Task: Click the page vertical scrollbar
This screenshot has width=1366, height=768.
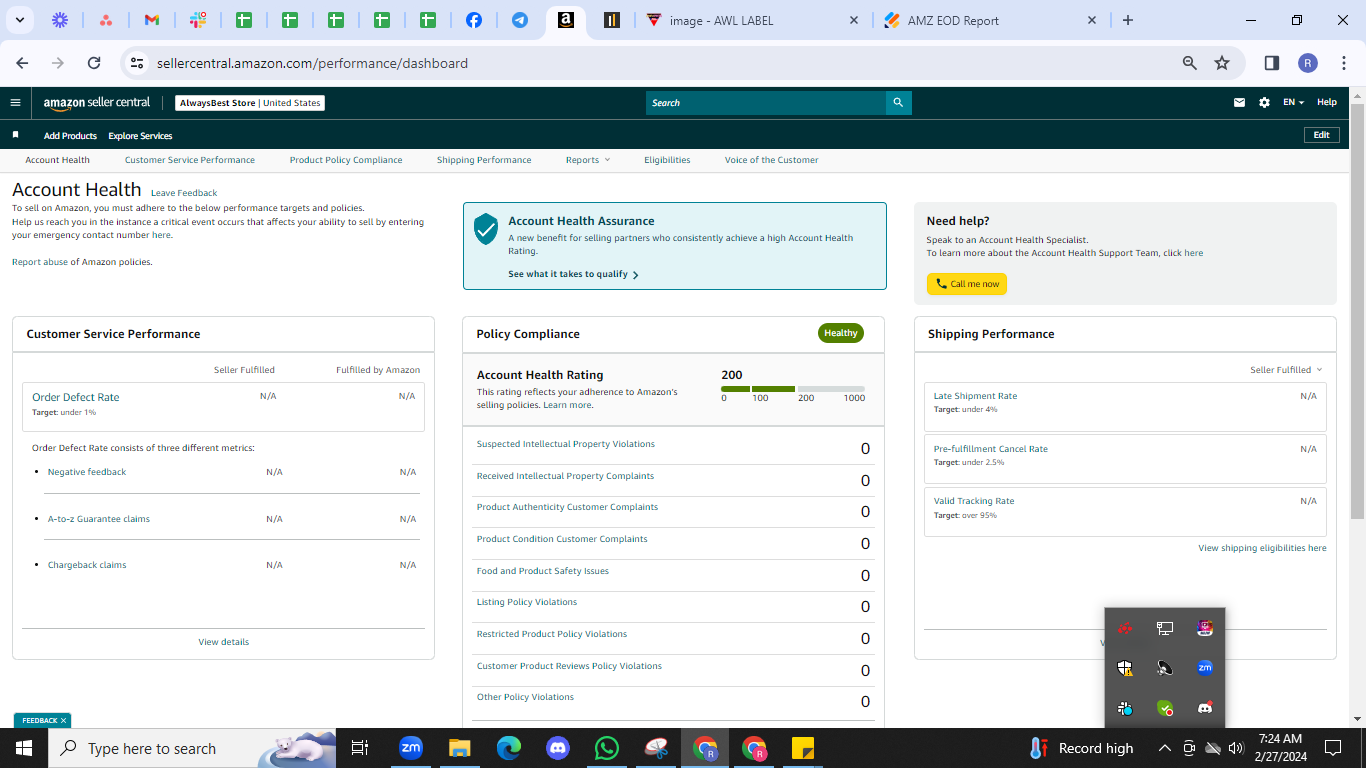Action: coord(1357,309)
